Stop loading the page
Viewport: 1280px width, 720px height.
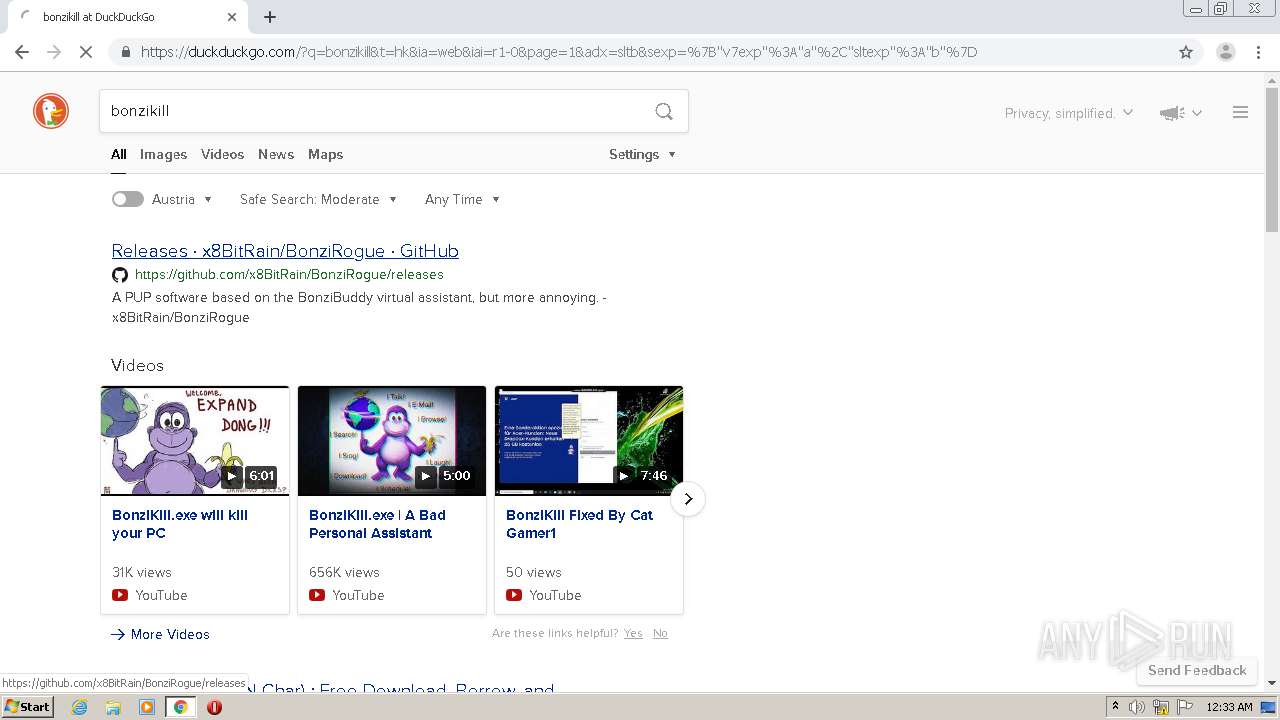pos(86,52)
